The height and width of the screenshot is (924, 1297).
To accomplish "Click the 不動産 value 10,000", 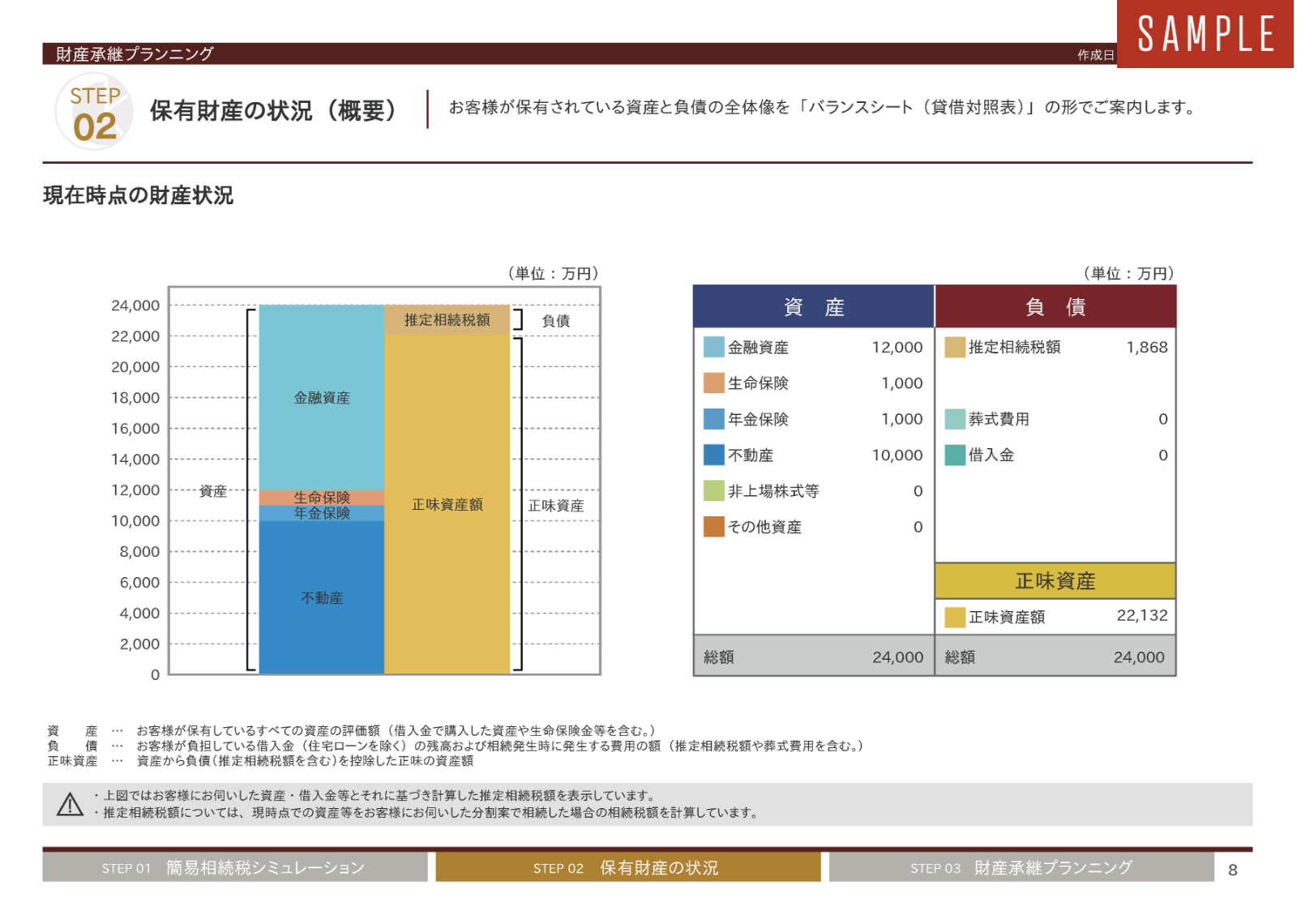I will click(897, 455).
